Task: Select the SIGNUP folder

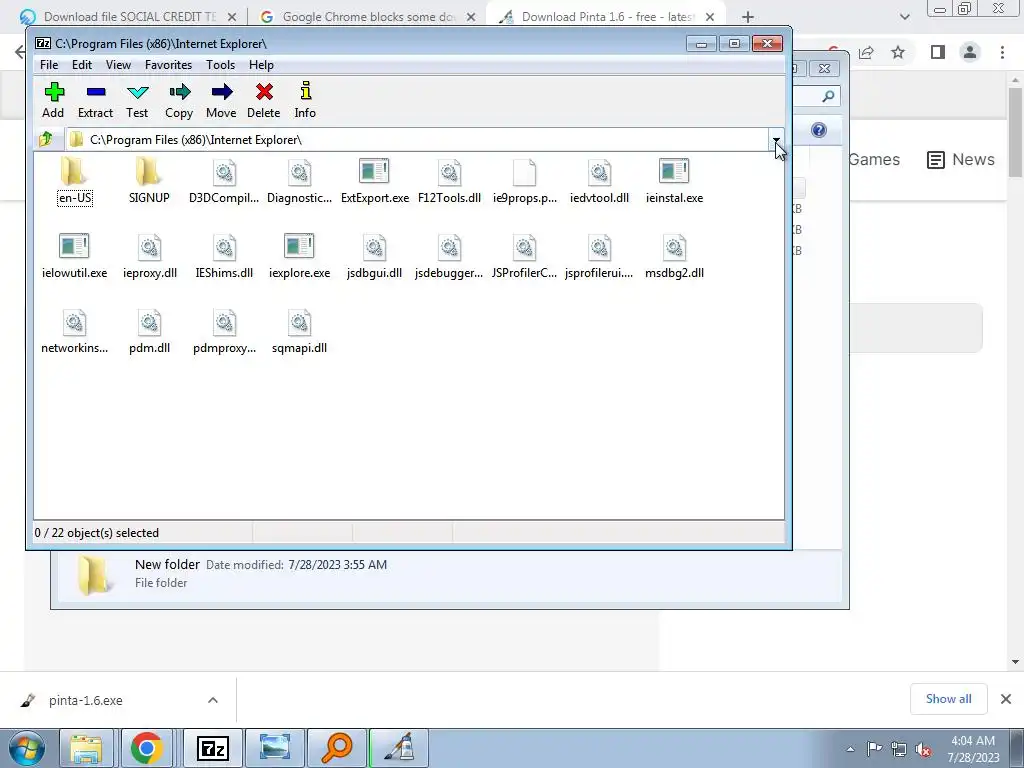Action: click(149, 182)
